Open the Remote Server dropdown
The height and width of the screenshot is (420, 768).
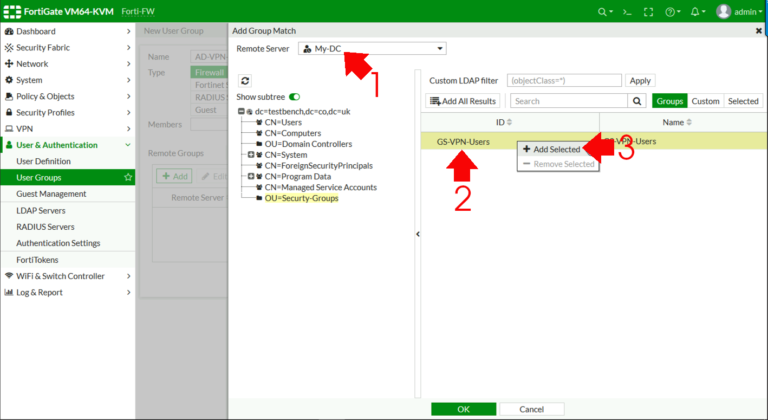pos(372,49)
